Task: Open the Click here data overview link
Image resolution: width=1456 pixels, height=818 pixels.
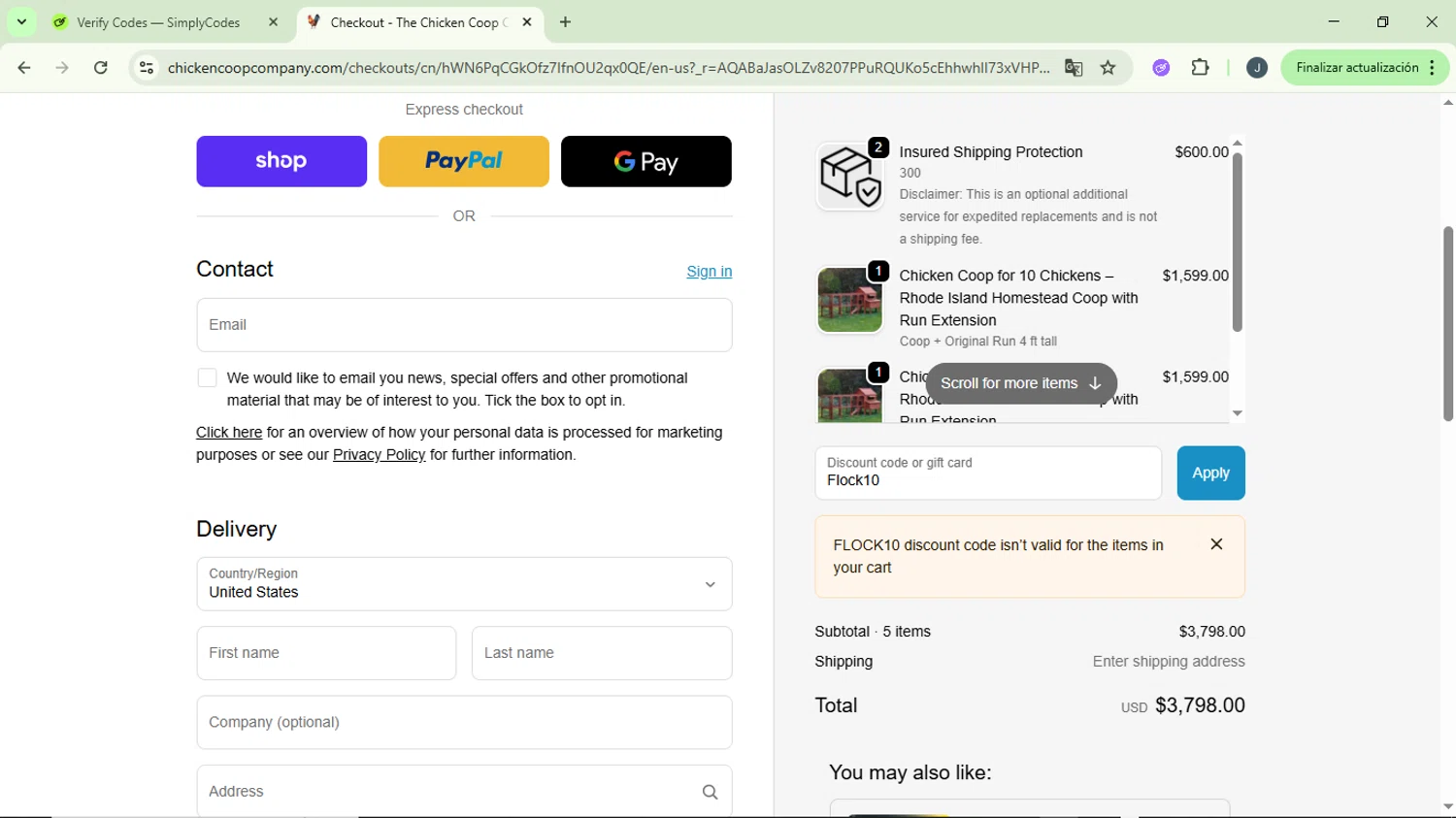Action: click(229, 433)
